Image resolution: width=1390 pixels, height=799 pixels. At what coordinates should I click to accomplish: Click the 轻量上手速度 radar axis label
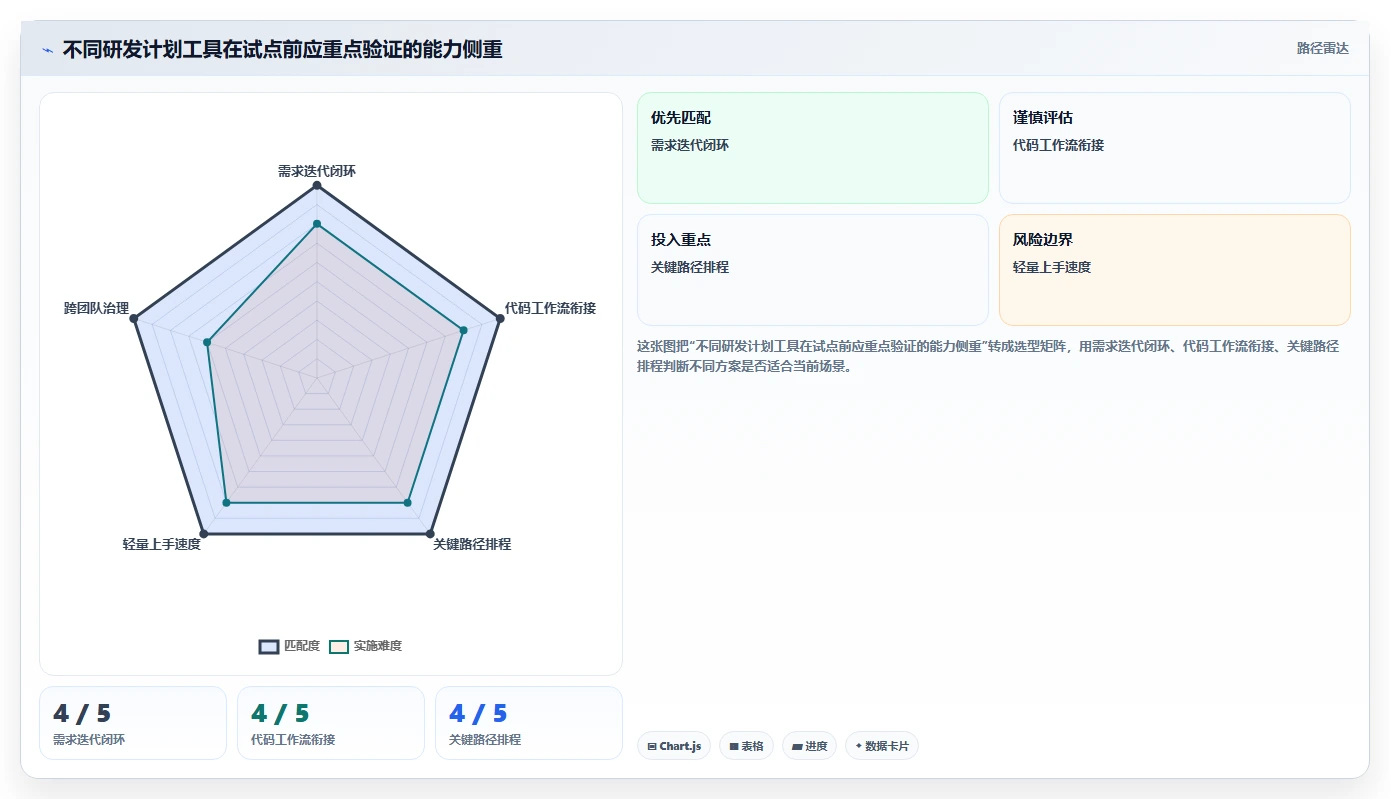[162, 544]
